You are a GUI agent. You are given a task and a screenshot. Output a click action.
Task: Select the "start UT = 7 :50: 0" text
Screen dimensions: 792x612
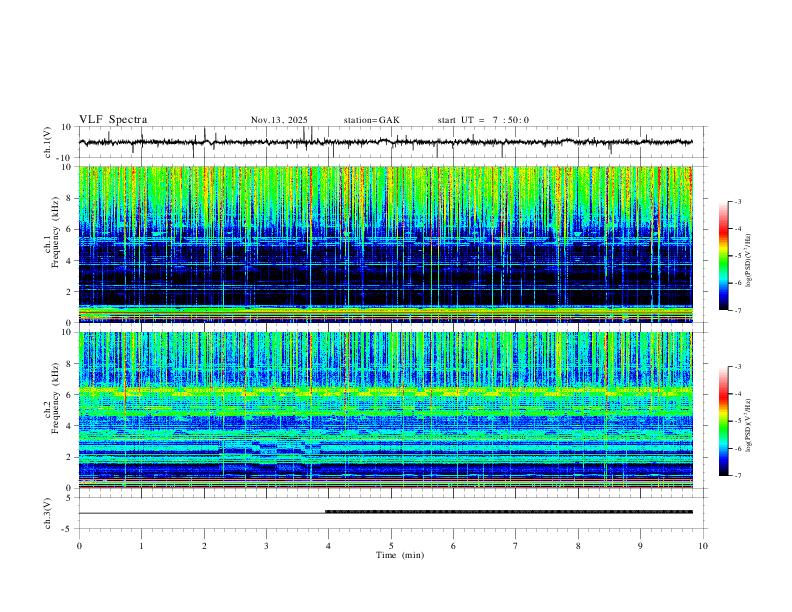point(483,120)
